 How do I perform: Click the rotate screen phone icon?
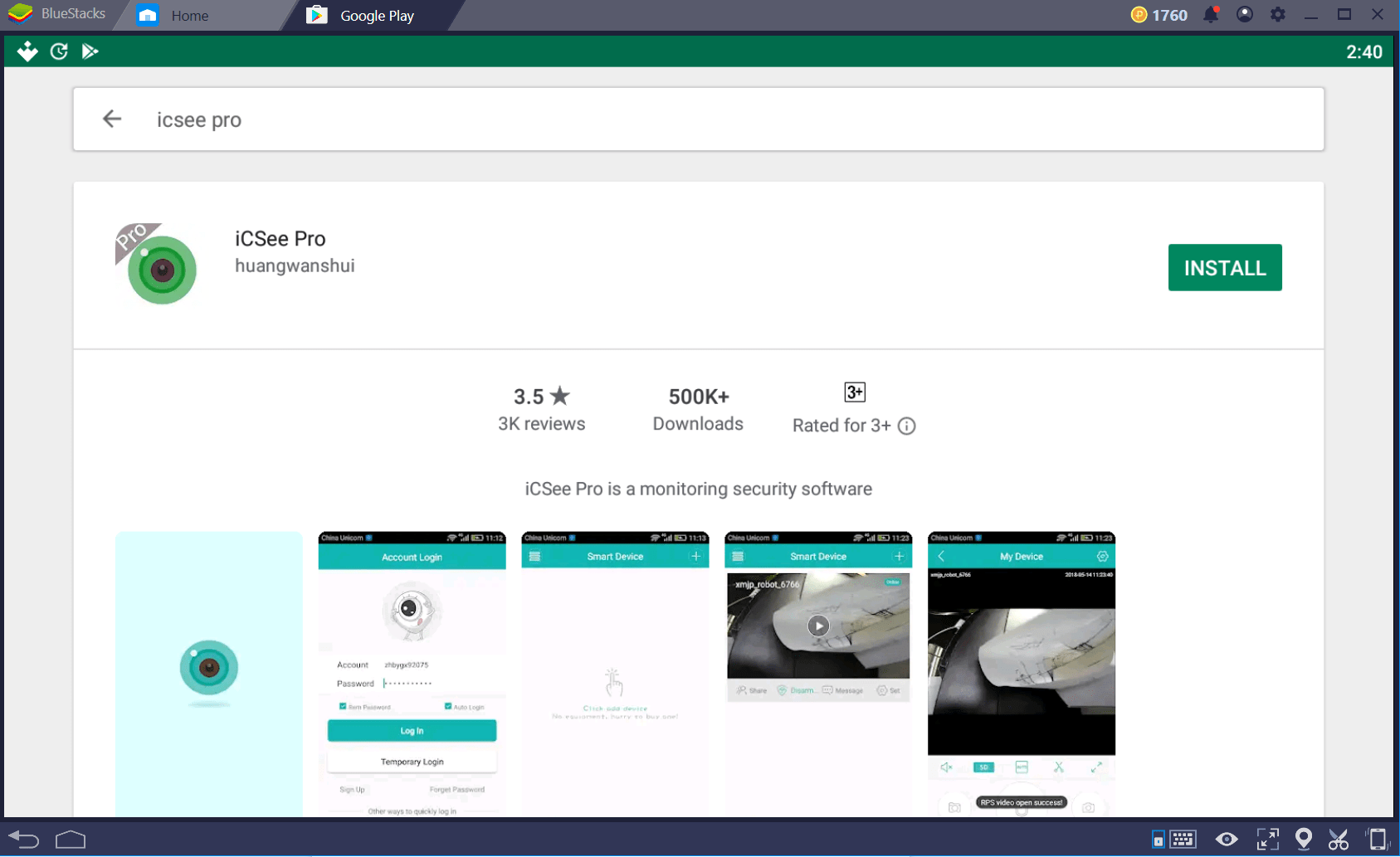click(1378, 840)
